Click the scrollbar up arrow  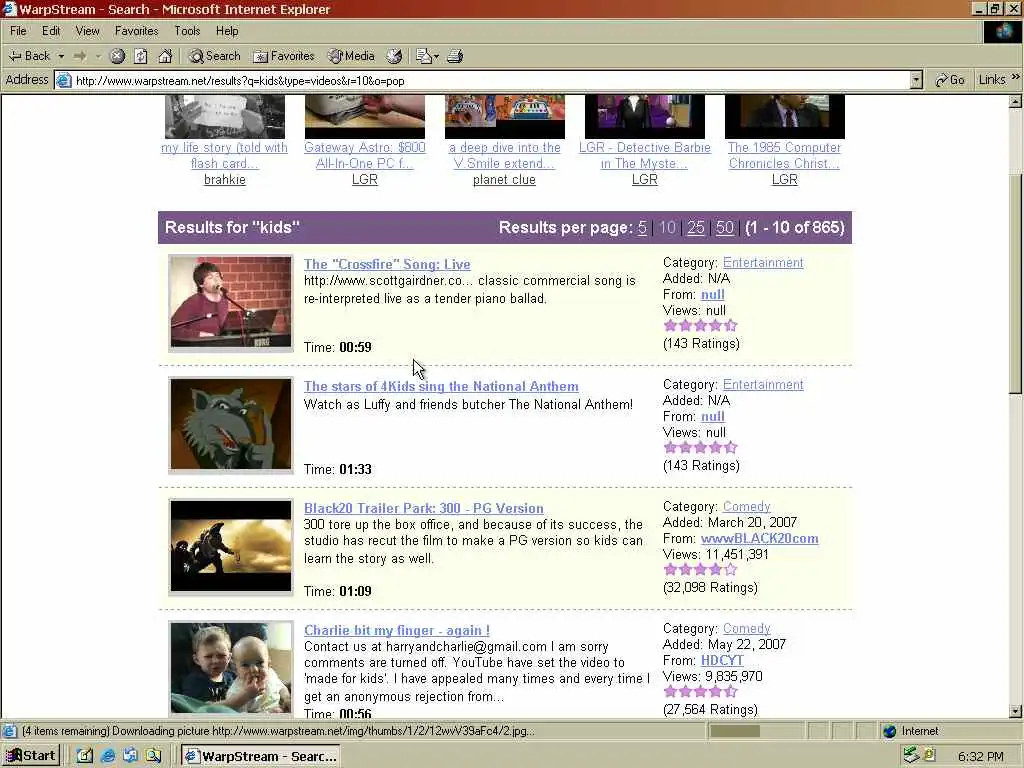(x=1016, y=101)
